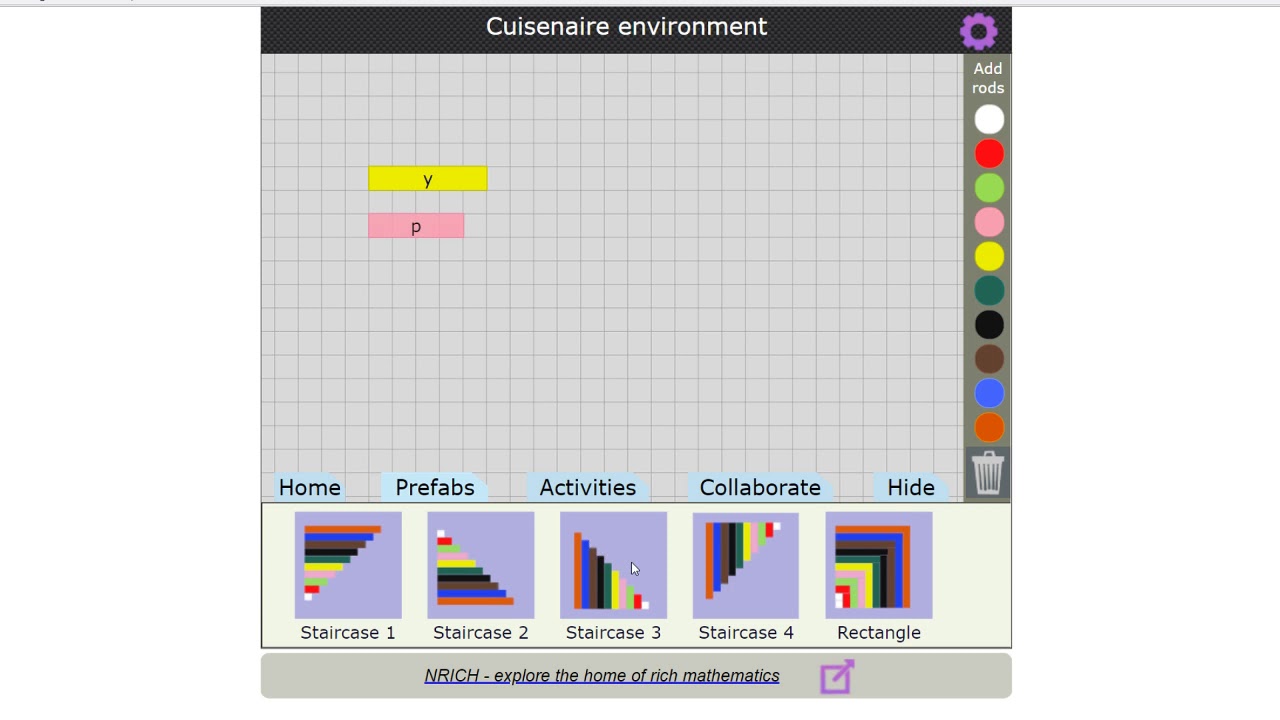Open the Activities tab
1280x720 pixels.
tap(588, 487)
